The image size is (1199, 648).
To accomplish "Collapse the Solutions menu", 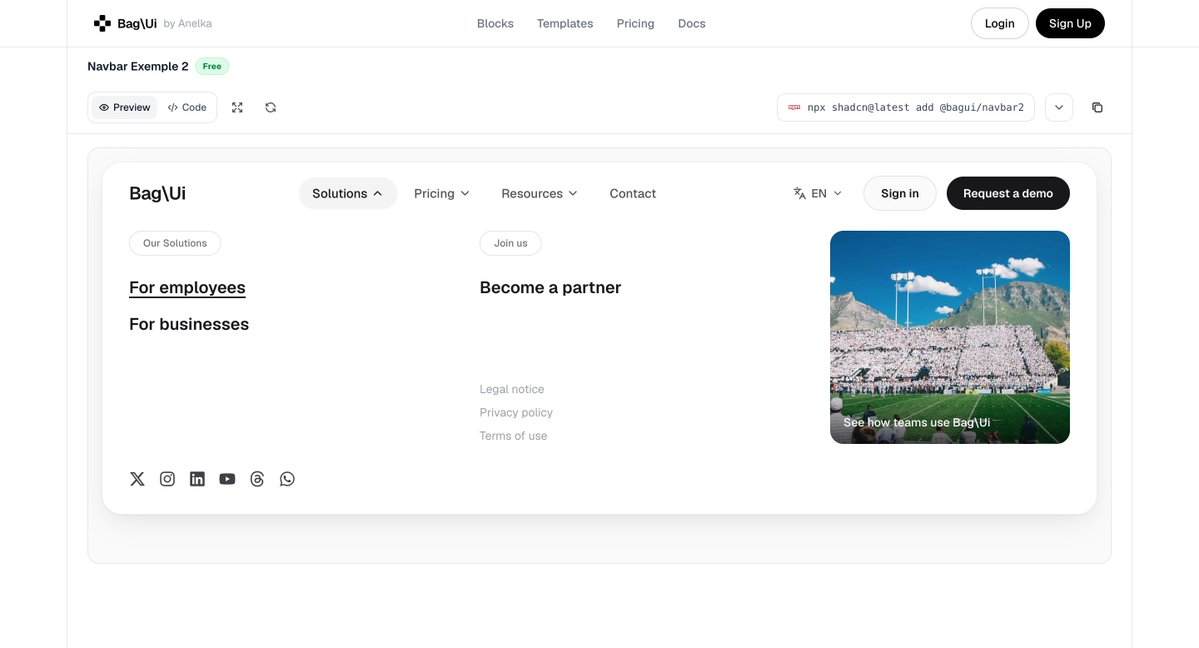I will pos(348,194).
